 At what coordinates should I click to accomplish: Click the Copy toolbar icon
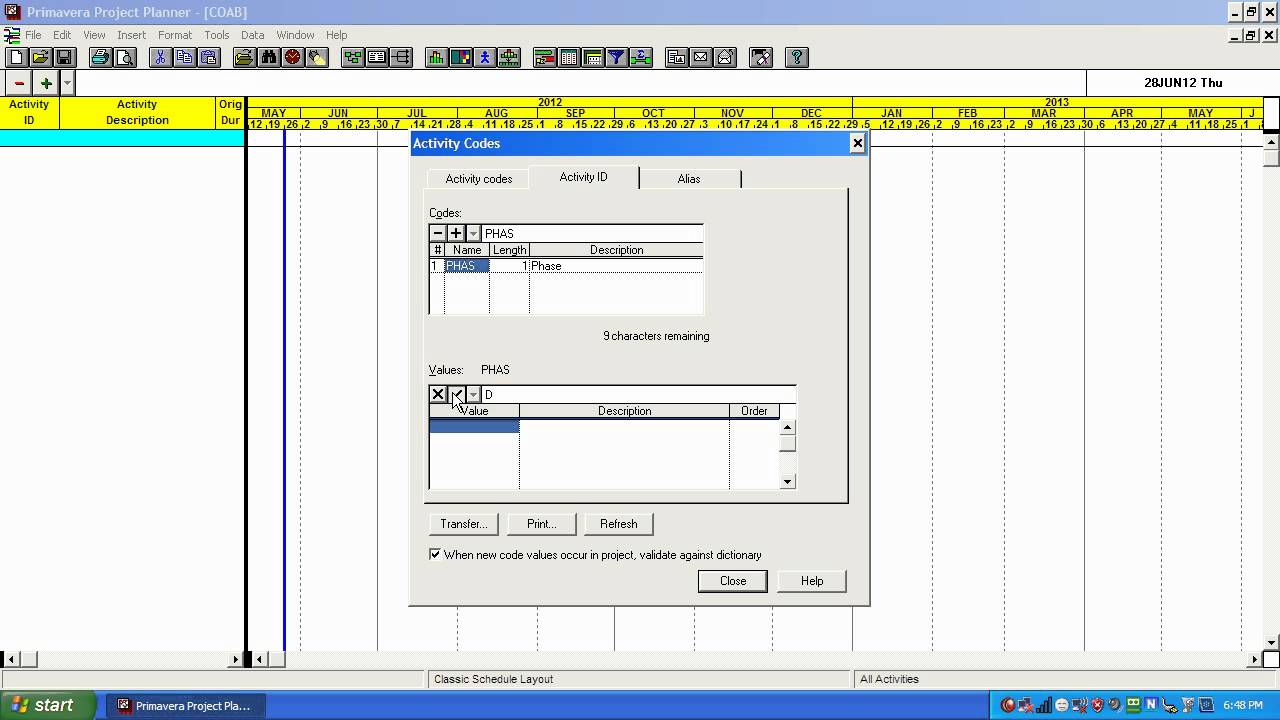click(x=184, y=58)
